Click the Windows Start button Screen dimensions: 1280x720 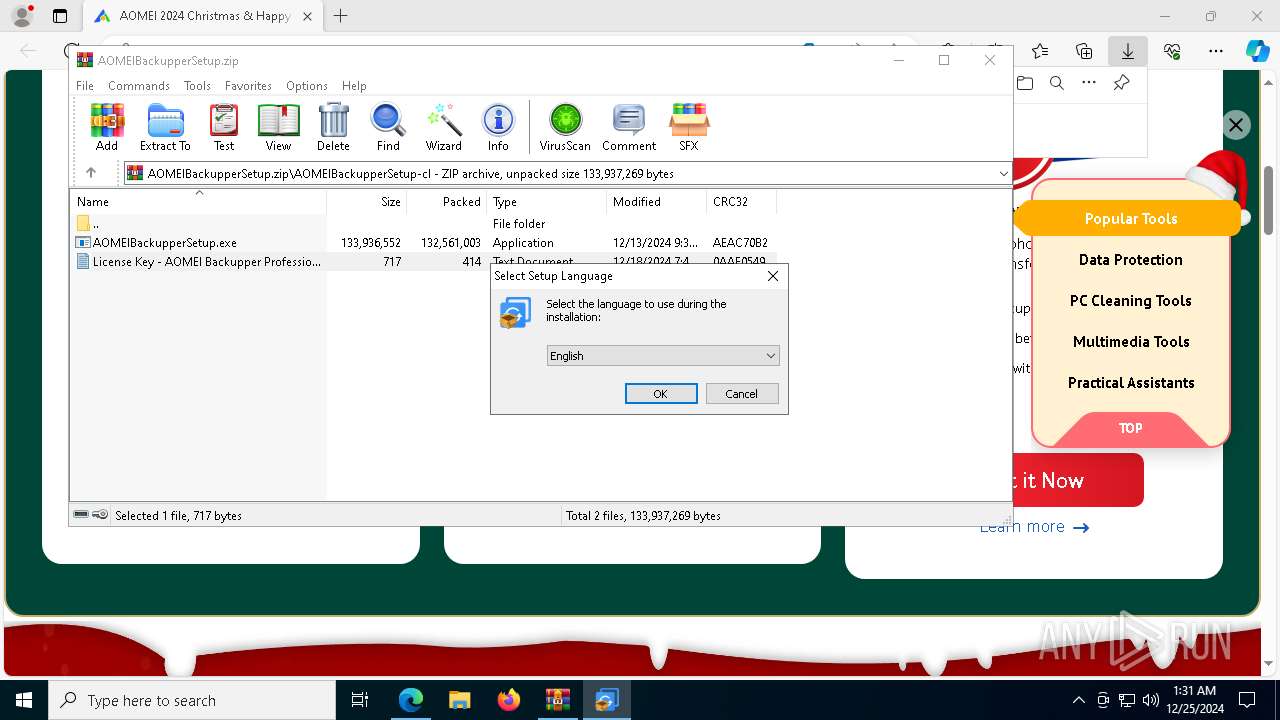(x=24, y=700)
